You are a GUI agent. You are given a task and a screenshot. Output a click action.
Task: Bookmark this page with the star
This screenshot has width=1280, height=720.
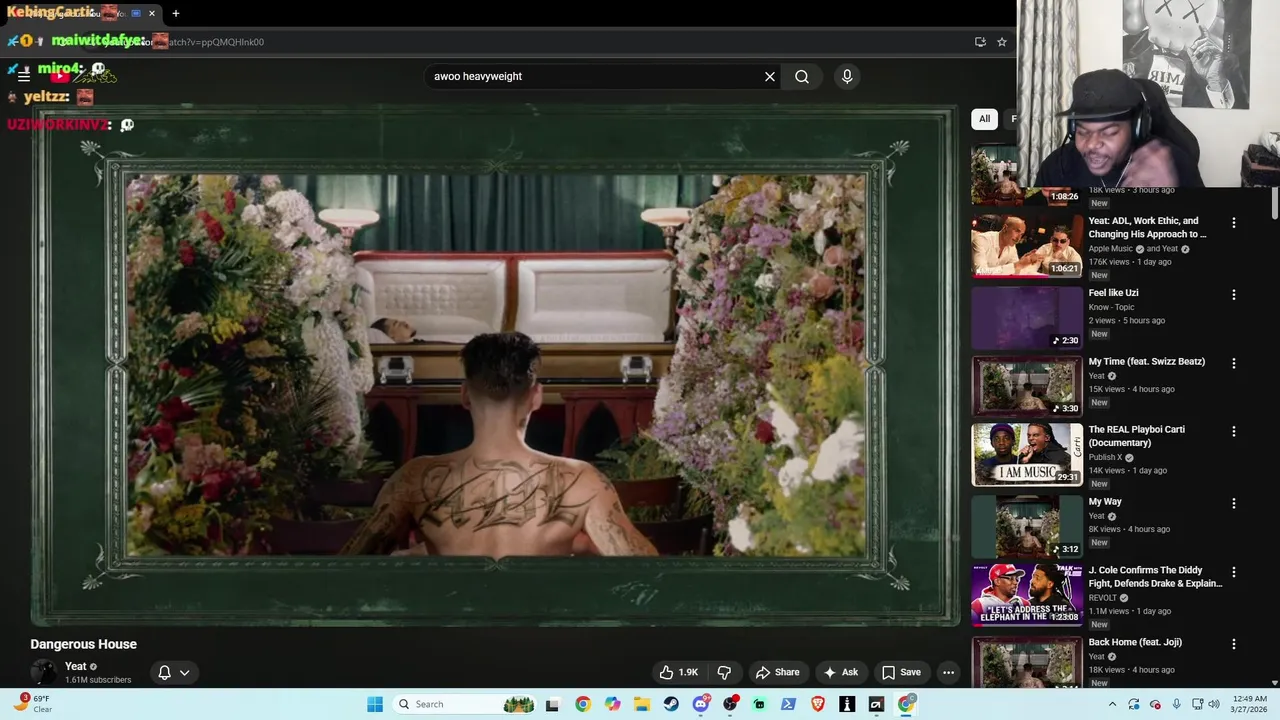click(1002, 42)
